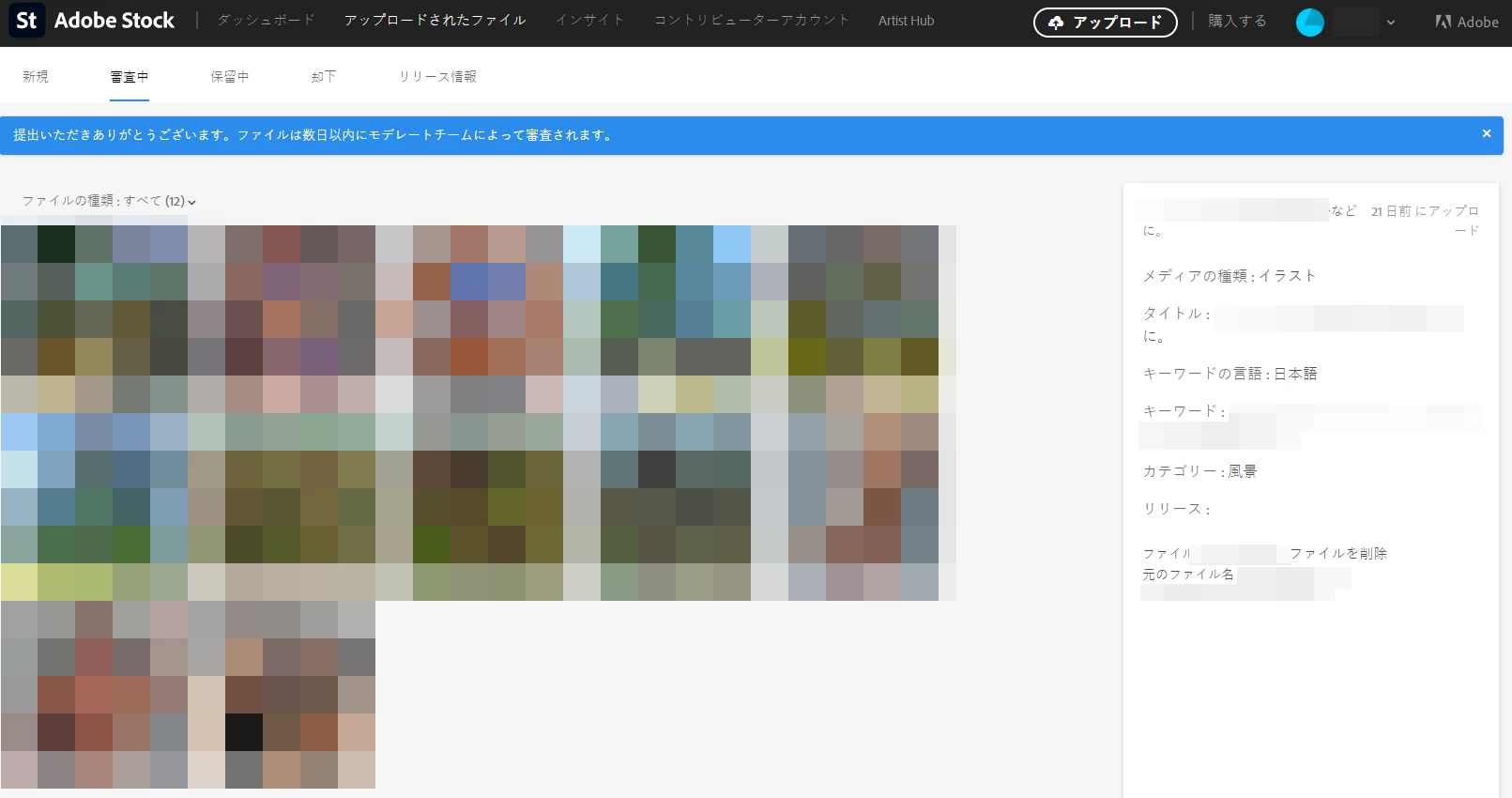Click the blue user avatar icon
The image size is (1512, 798).
tap(1309, 22)
